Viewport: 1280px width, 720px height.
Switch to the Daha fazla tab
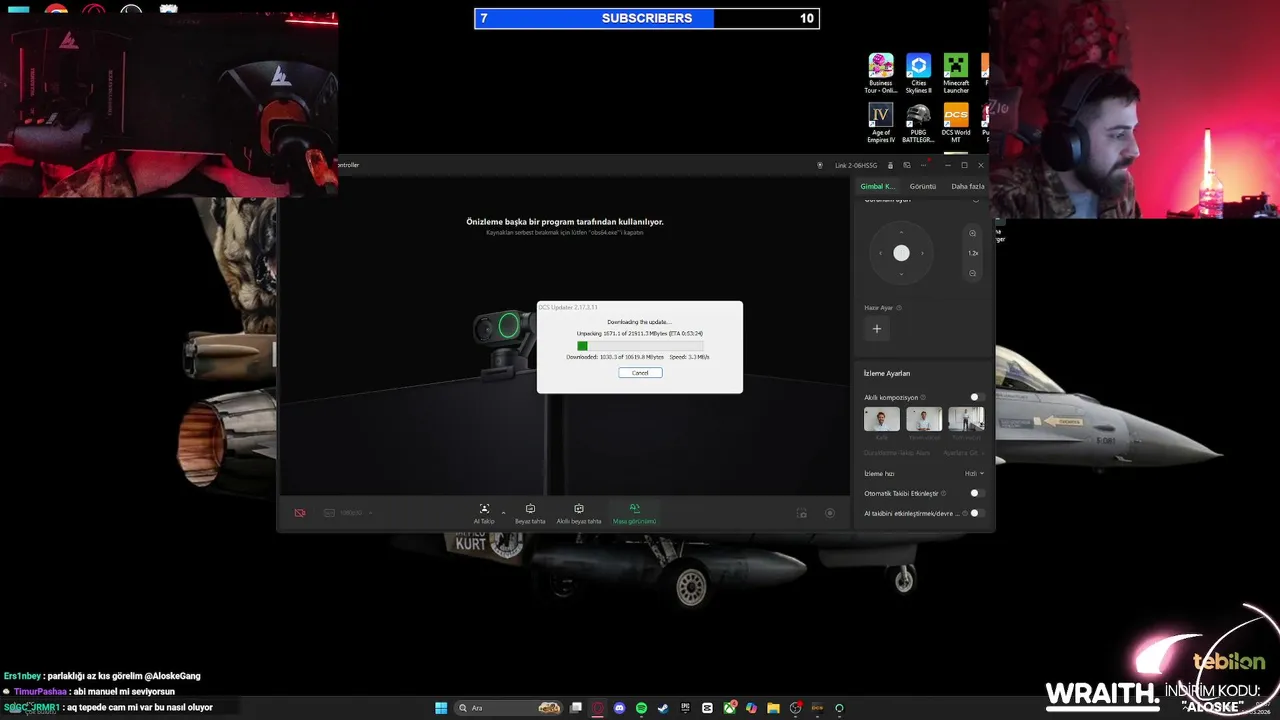[967, 186]
